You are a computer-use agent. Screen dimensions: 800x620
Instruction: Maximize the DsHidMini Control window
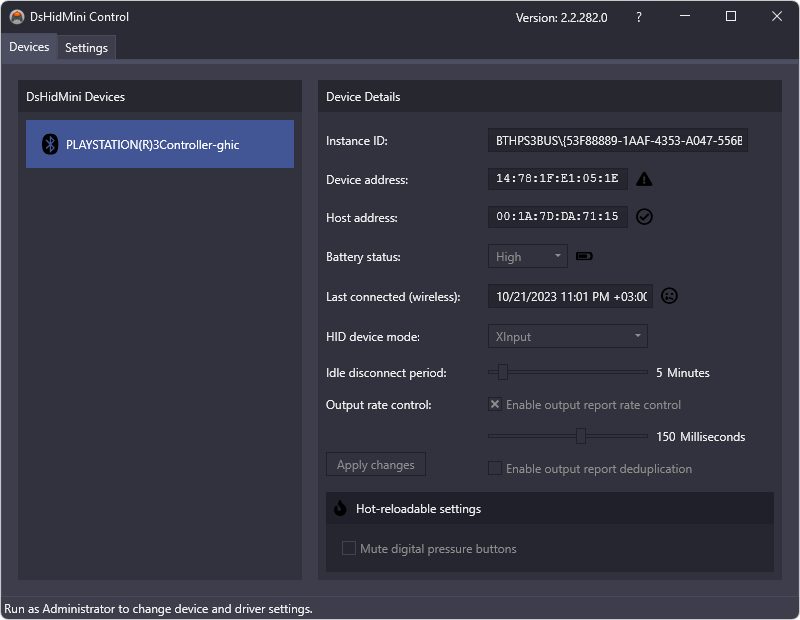731,17
